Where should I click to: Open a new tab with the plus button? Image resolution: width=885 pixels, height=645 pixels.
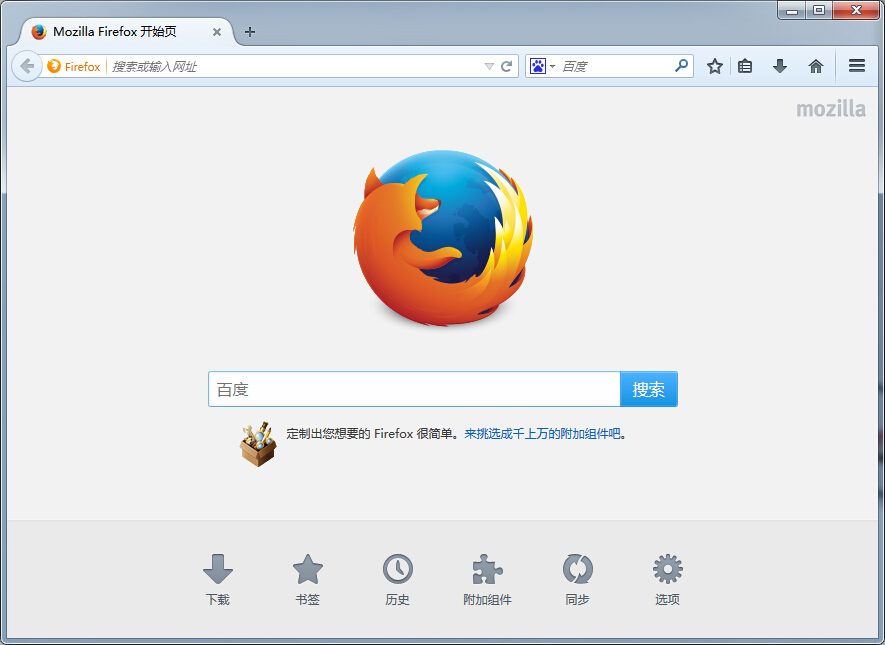[249, 31]
